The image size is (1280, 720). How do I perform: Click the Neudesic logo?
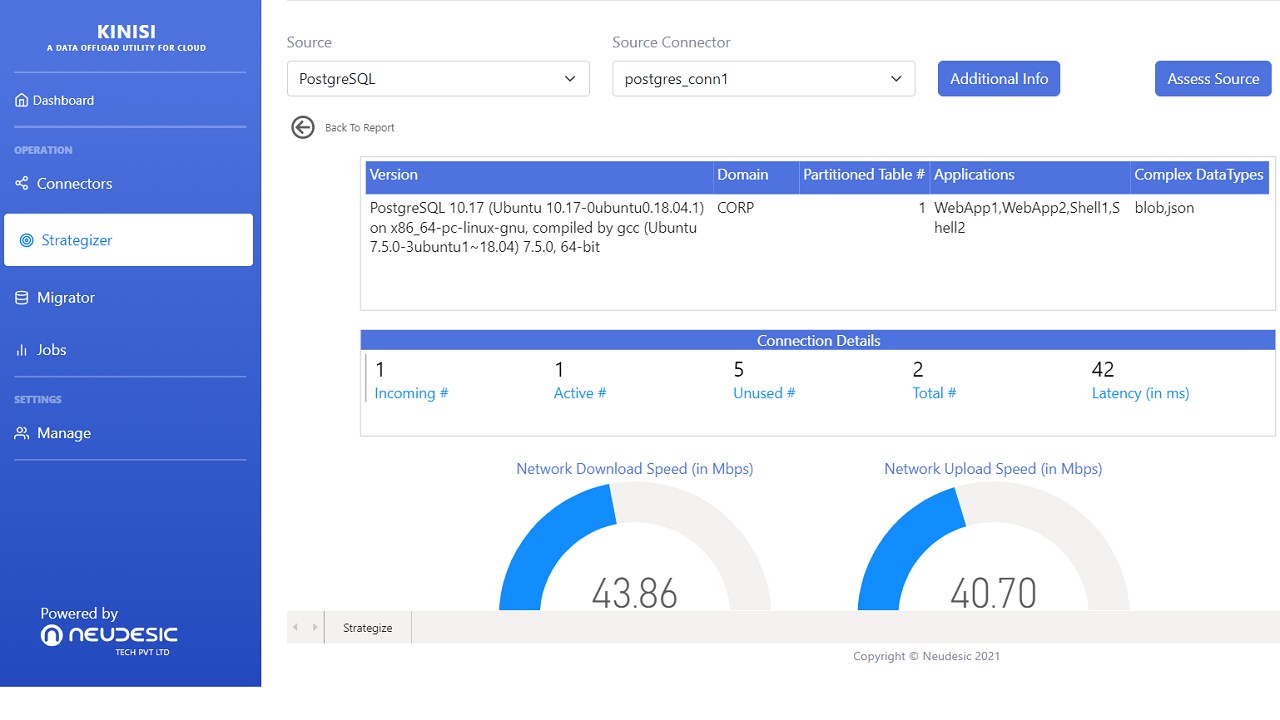109,635
